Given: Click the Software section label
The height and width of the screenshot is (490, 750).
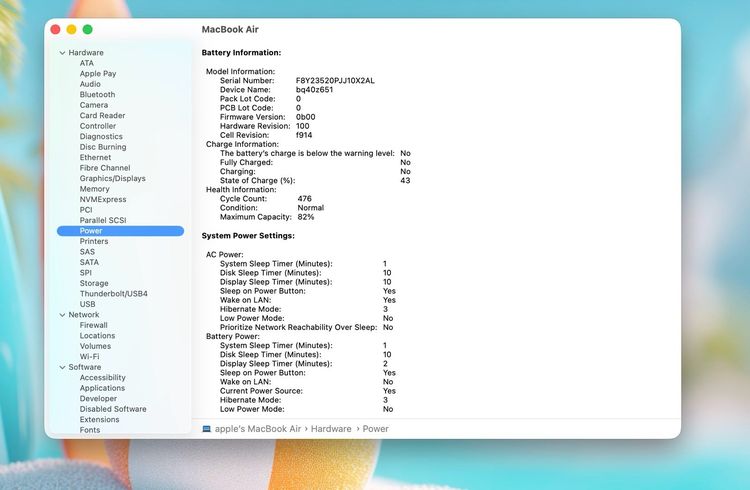Looking at the screenshot, I should [x=85, y=367].
